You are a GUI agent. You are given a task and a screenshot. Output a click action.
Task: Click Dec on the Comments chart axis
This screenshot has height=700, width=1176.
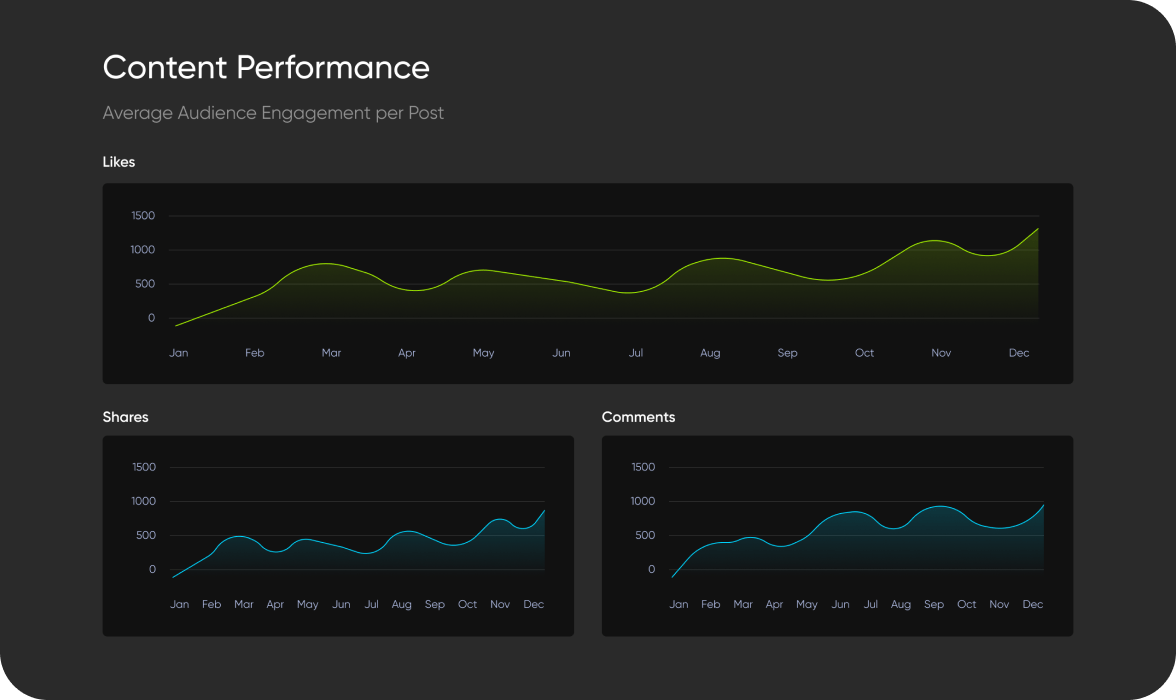click(x=1033, y=604)
